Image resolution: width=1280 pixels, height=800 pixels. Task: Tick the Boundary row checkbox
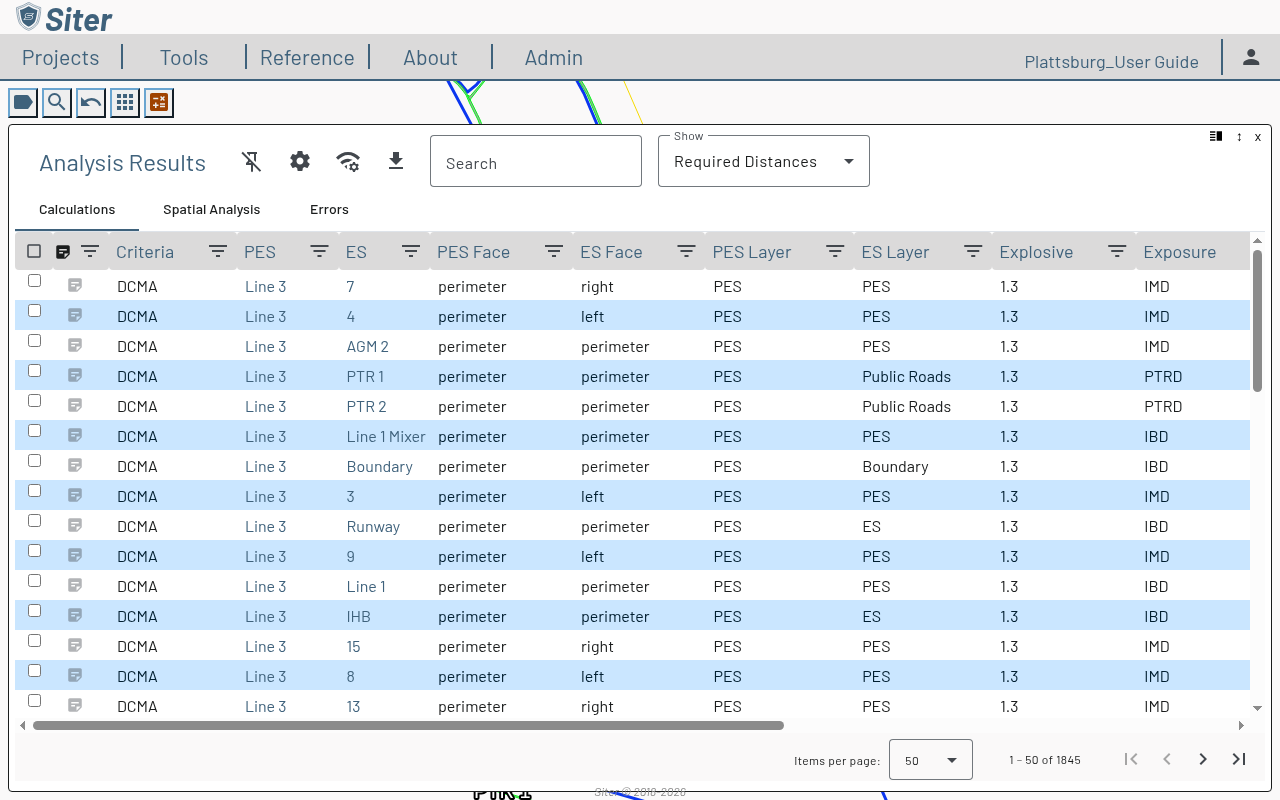34,461
